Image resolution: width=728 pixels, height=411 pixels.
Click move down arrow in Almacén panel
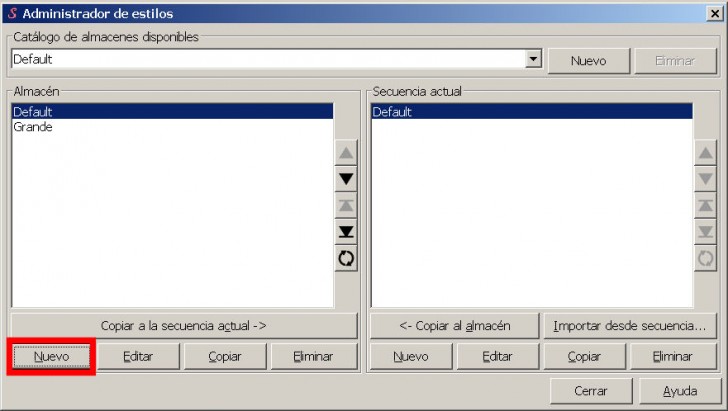click(x=346, y=179)
